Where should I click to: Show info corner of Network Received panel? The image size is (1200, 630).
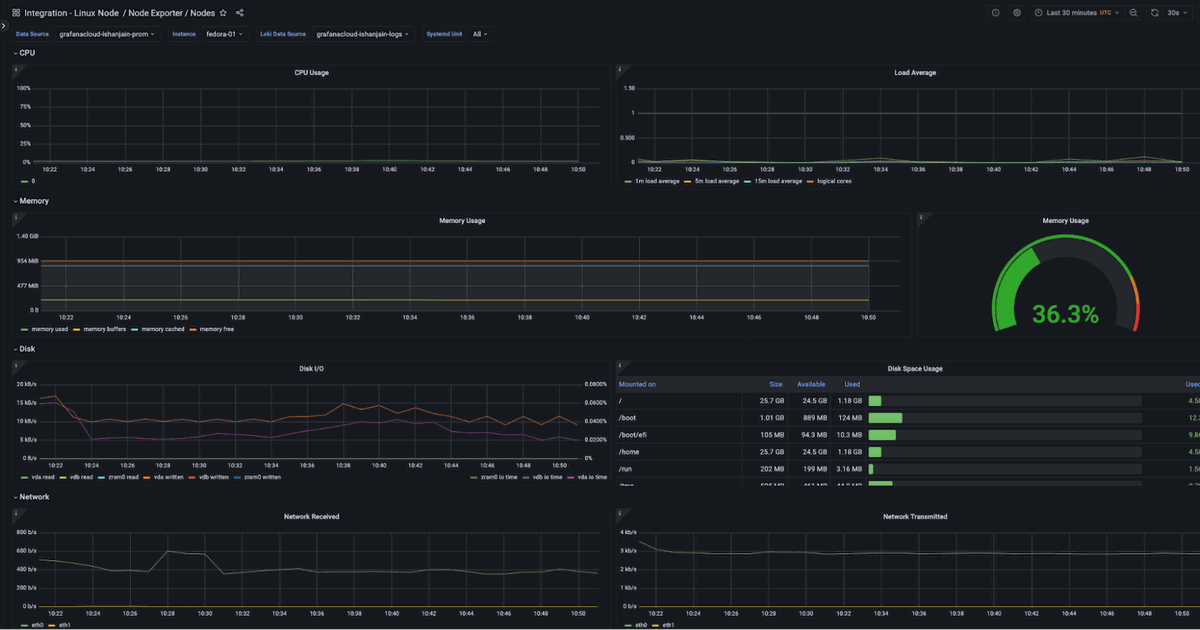(16, 512)
